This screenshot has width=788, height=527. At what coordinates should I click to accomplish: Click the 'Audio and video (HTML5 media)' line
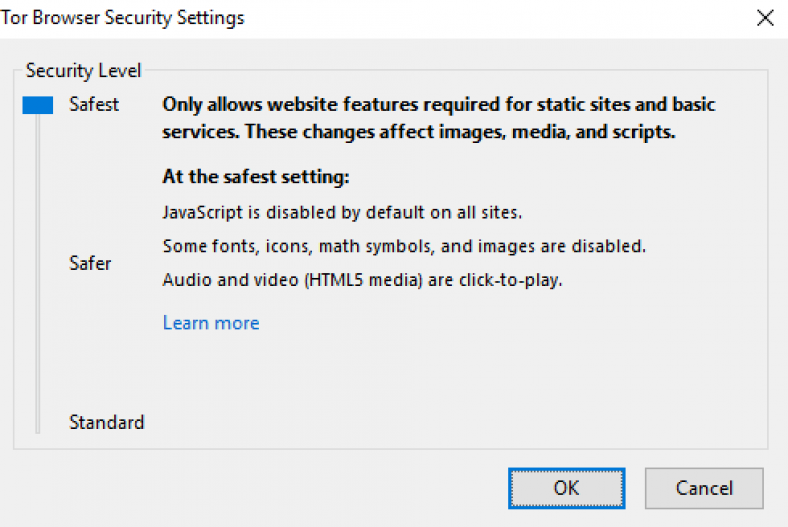tap(362, 280)
